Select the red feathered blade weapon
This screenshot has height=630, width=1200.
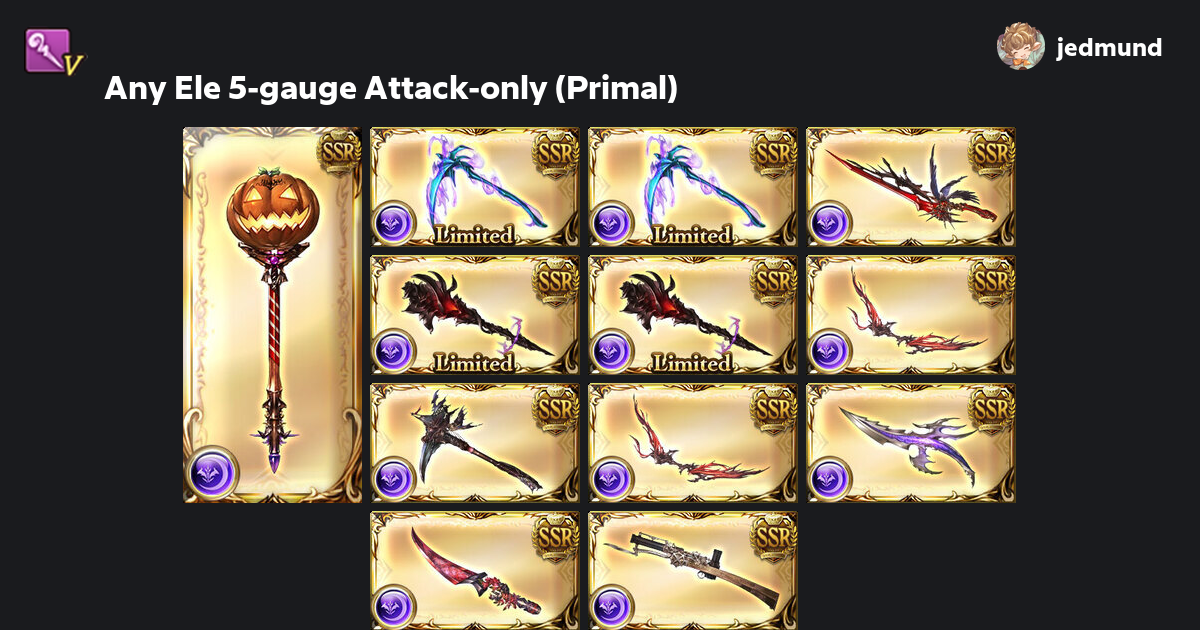coord(911,187)
